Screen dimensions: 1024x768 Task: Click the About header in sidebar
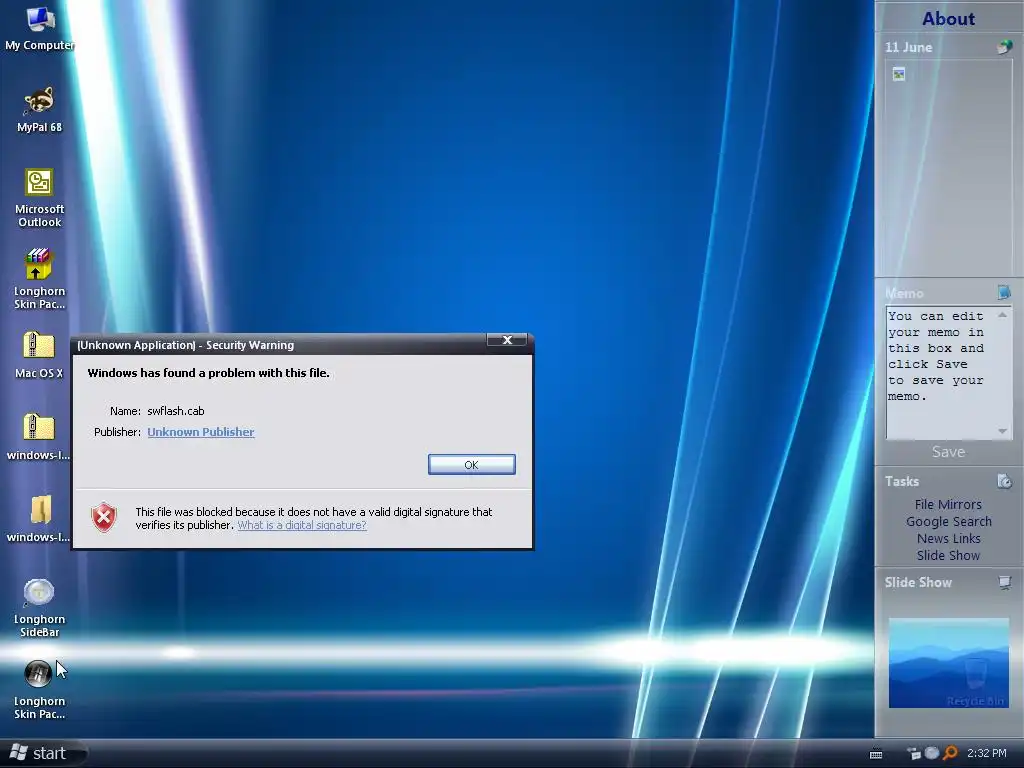pos(948,18)
